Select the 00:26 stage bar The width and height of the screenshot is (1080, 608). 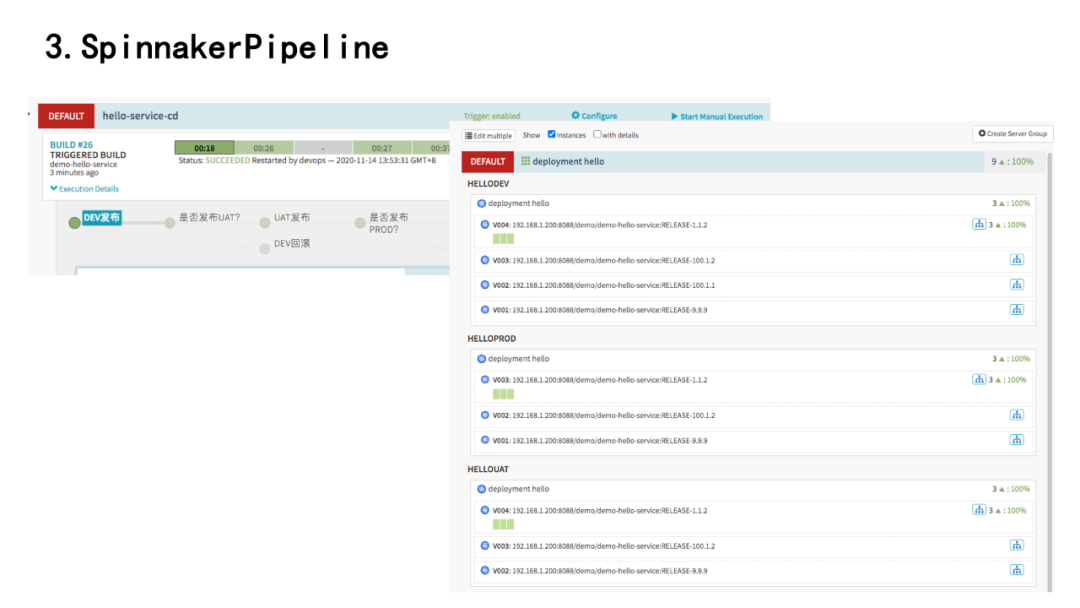click(264, 147)
